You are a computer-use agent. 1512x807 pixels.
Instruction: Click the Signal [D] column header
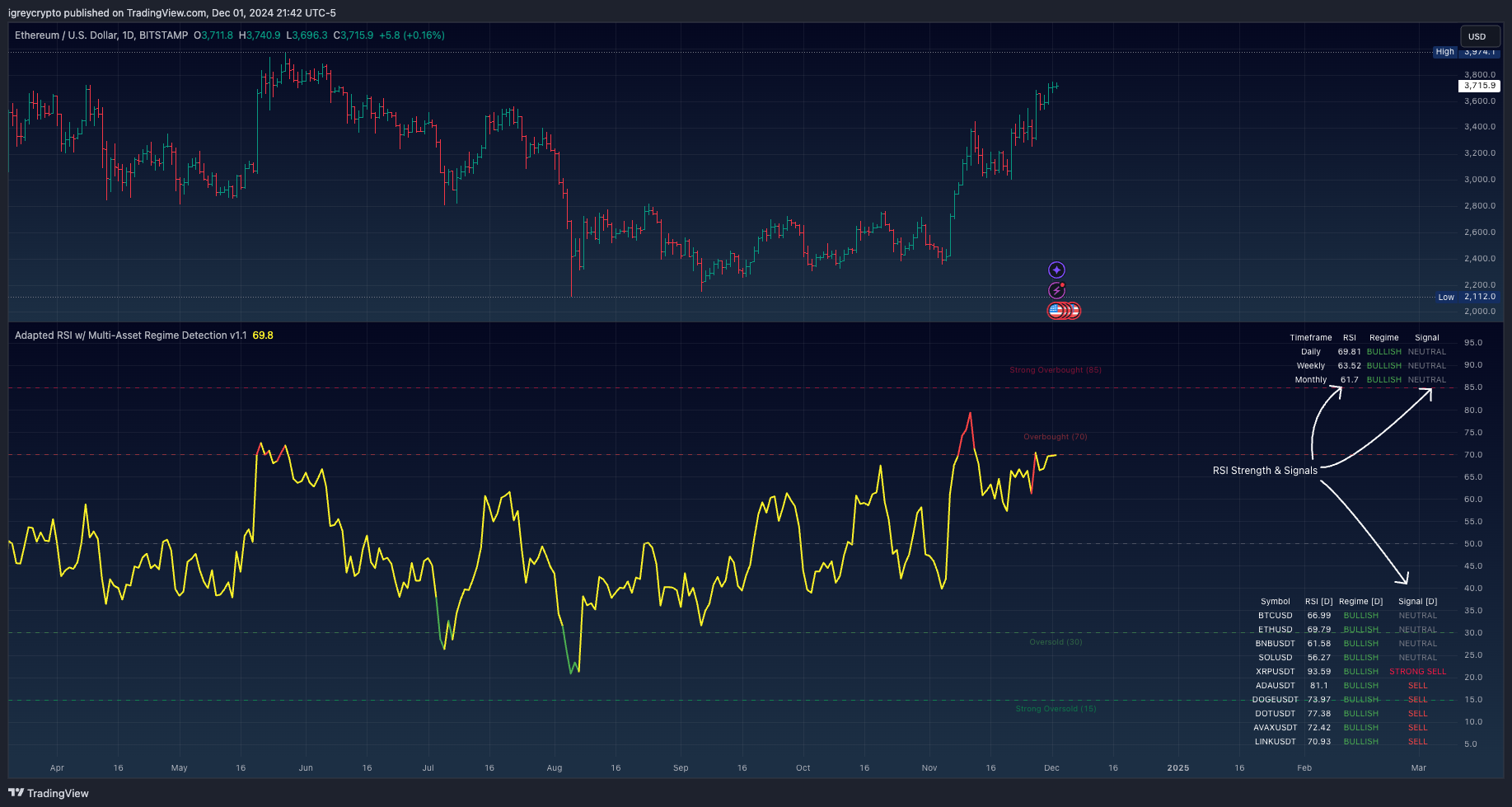coord(1418,602)
